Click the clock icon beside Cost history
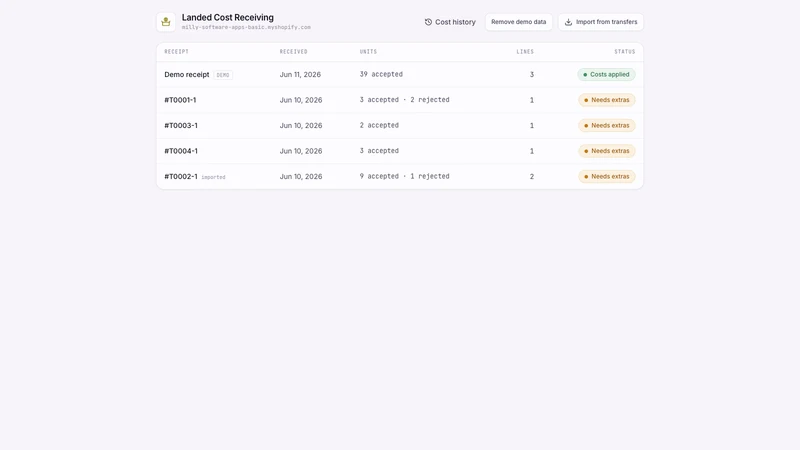The width and height of the screenshot is (800, 450). click(x=428, y=22)
